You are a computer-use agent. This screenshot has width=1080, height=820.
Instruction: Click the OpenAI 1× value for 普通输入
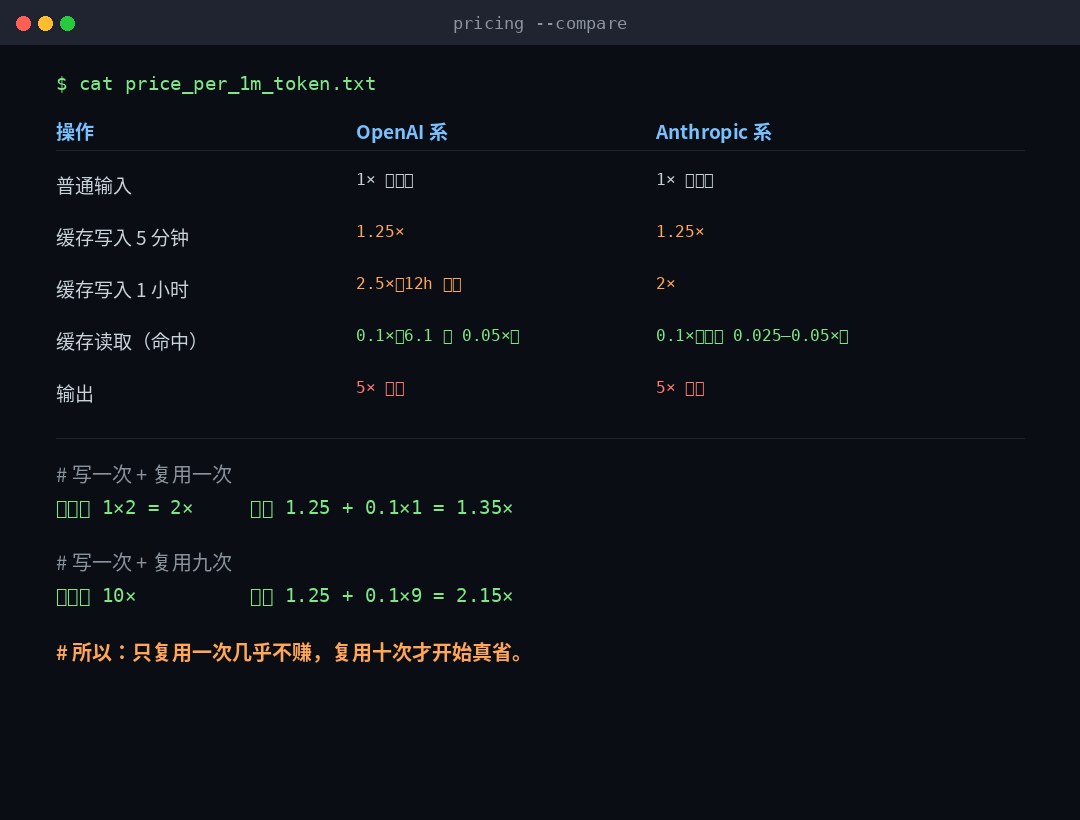[x=384, y=180]
